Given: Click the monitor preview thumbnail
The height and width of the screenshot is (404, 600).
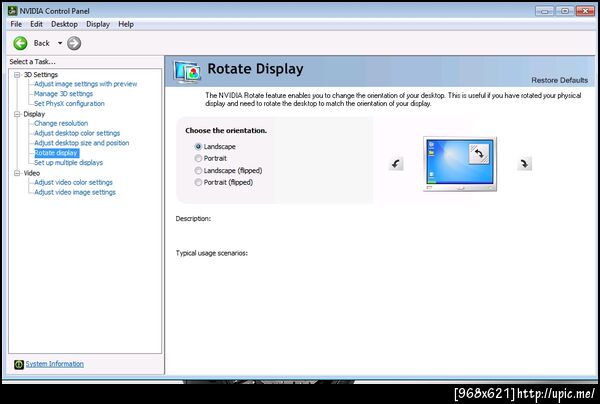Looking at the screenshot, I should coord(460,164).
